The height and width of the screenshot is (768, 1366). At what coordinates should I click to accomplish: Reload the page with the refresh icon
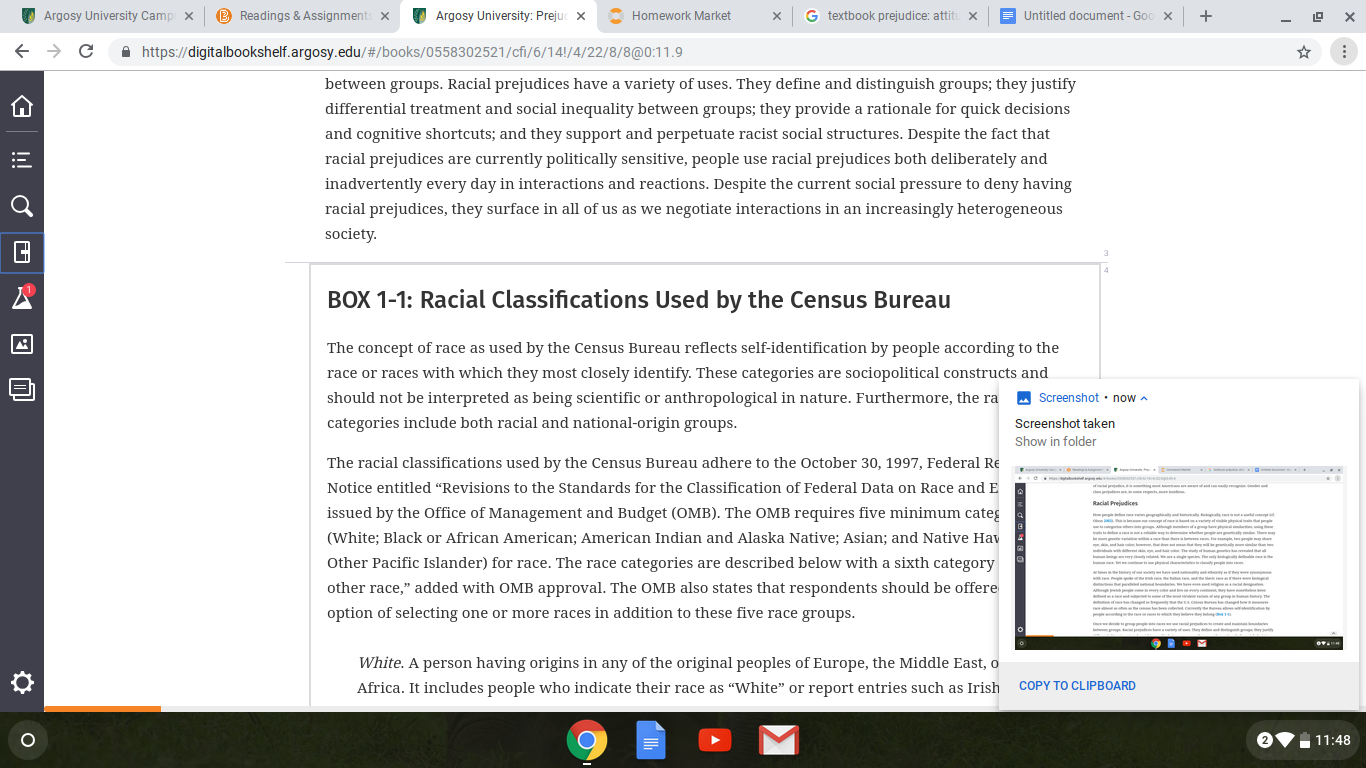pyautogui.click(x=86, y=52)
